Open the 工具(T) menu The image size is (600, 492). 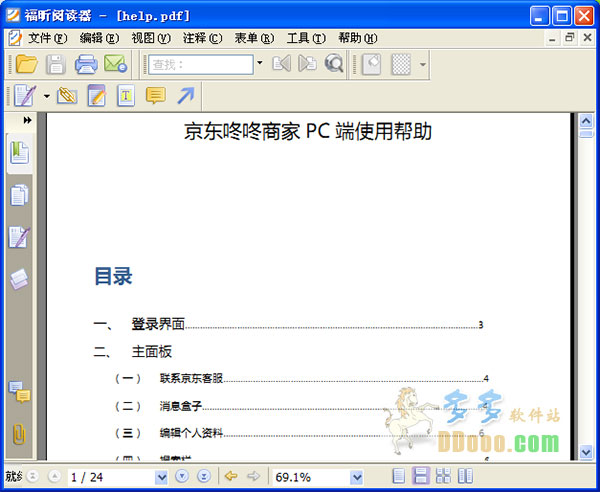[306, 38]
